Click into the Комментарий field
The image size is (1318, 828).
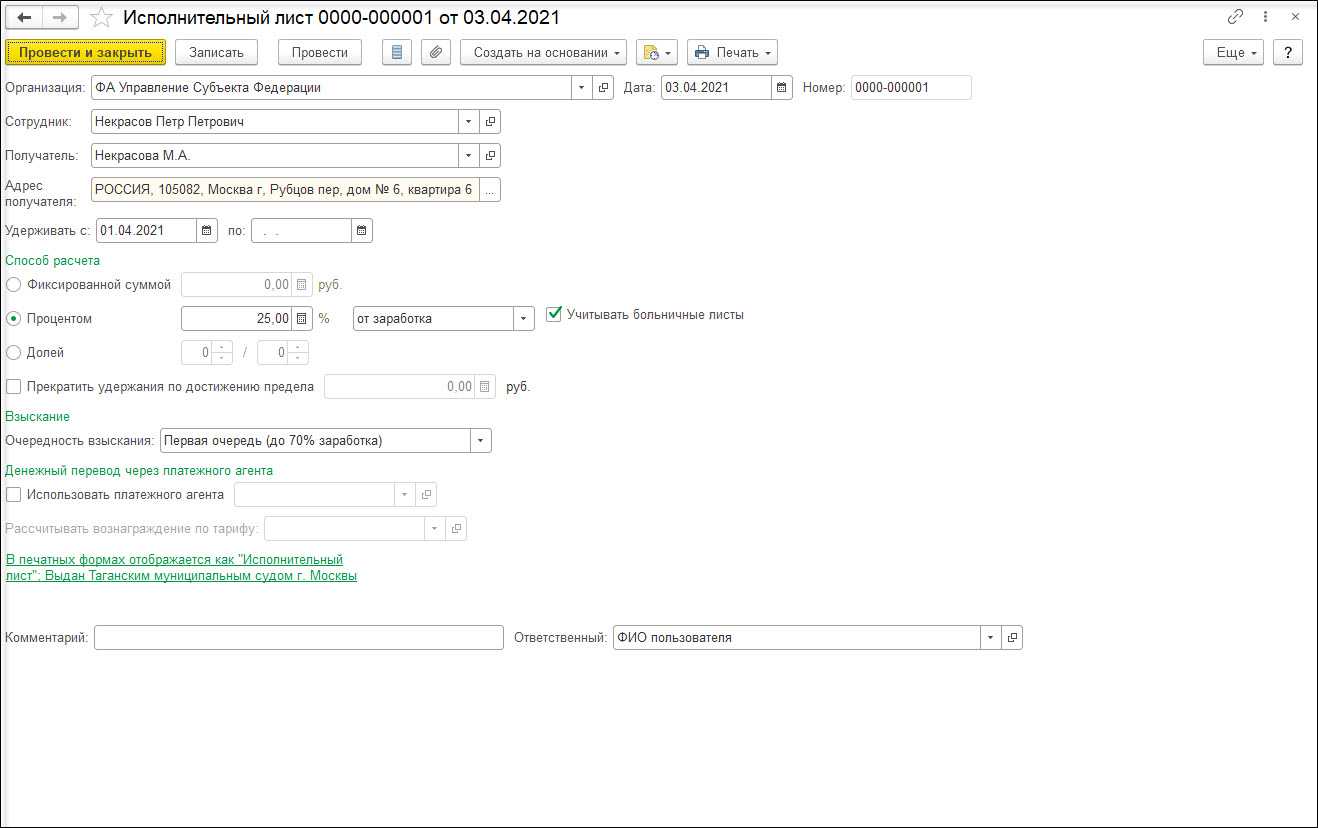[299, 637]
